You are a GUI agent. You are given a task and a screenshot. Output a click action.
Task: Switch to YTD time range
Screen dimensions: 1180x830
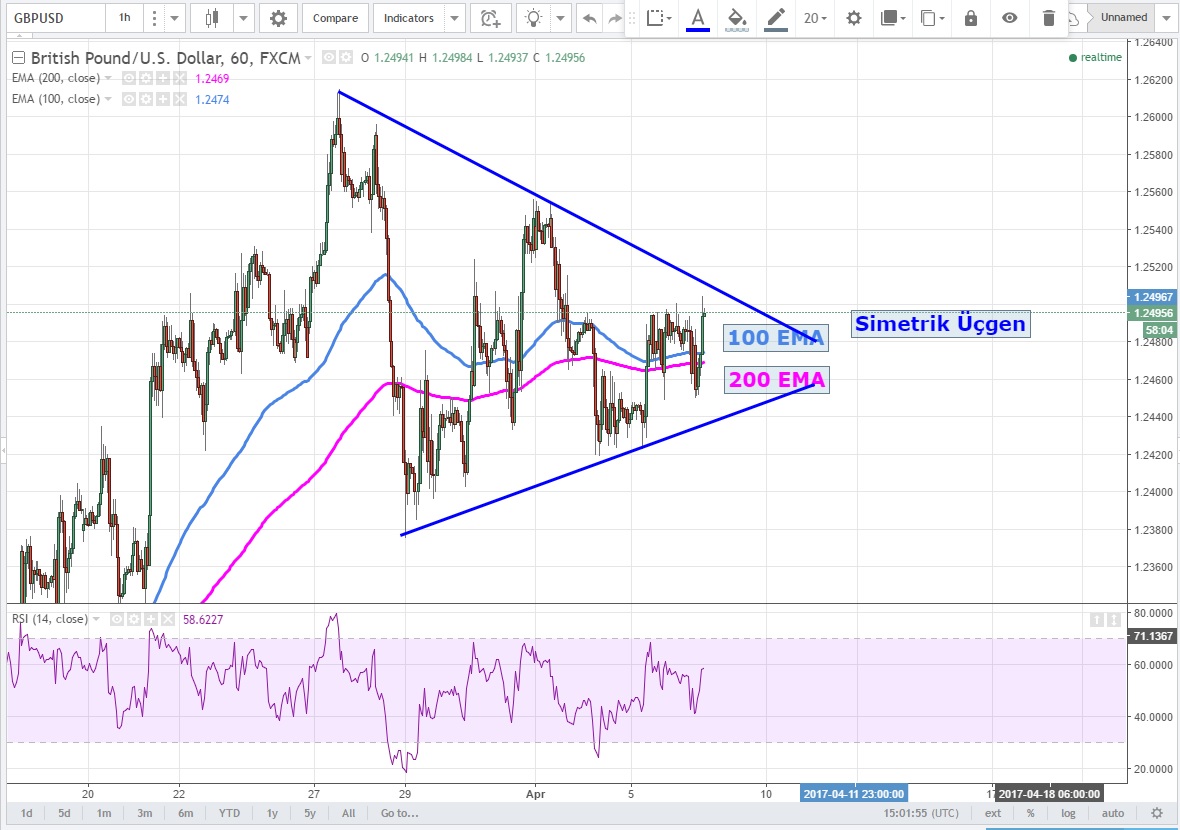coord(229,813)
